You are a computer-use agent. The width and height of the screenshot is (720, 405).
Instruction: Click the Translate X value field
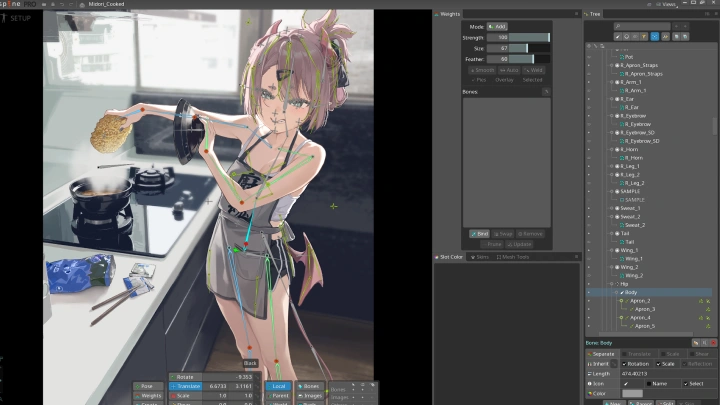215,386
